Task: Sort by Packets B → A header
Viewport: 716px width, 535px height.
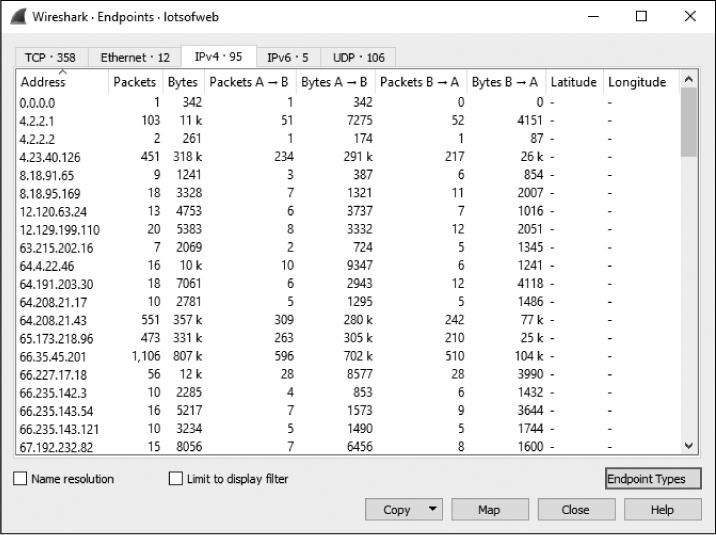Action: pos(421,82)
